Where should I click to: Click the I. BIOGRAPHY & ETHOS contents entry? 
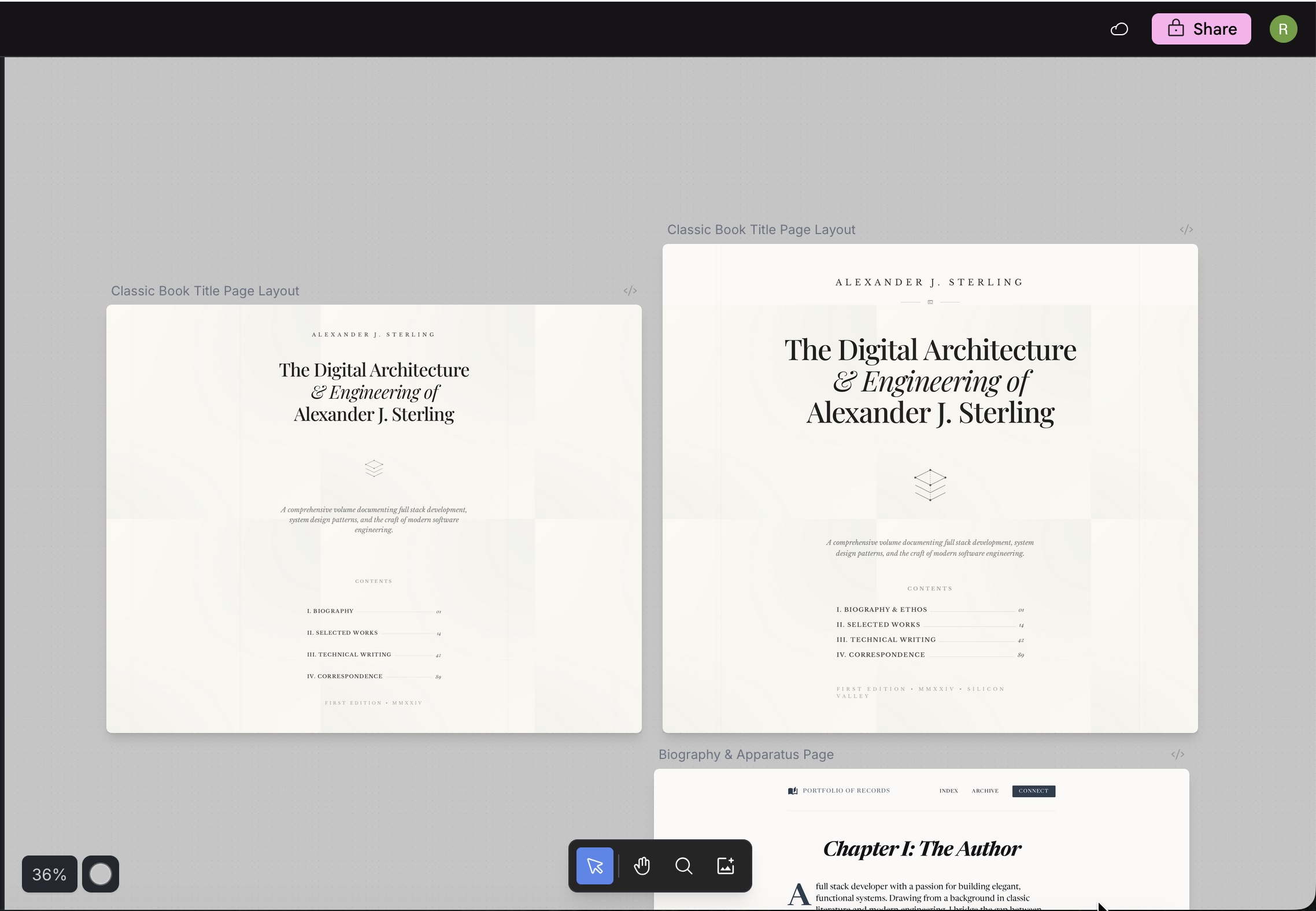coord(881,609)
